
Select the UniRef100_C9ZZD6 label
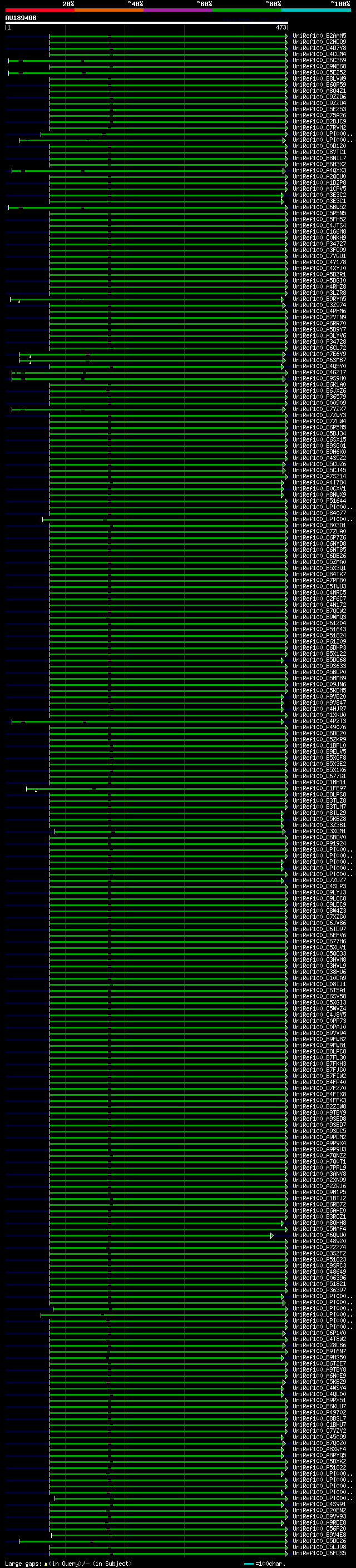click(319, 97)
